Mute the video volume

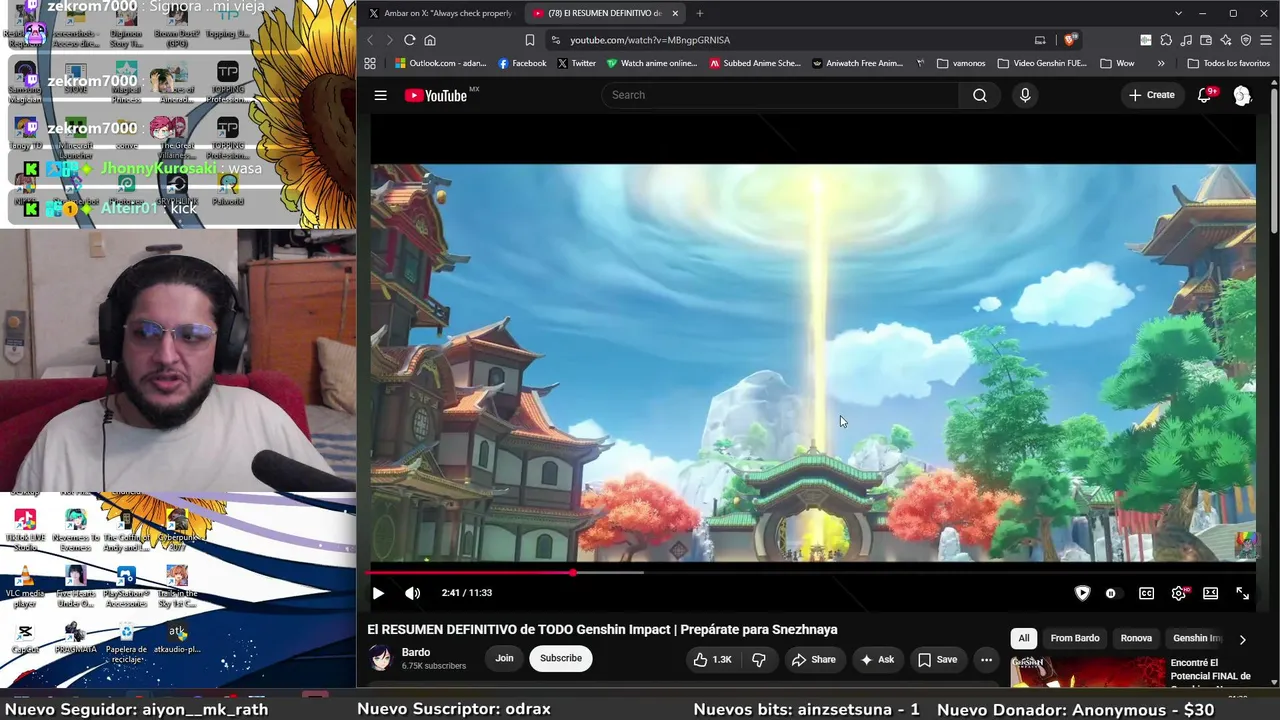pos(412,593)
